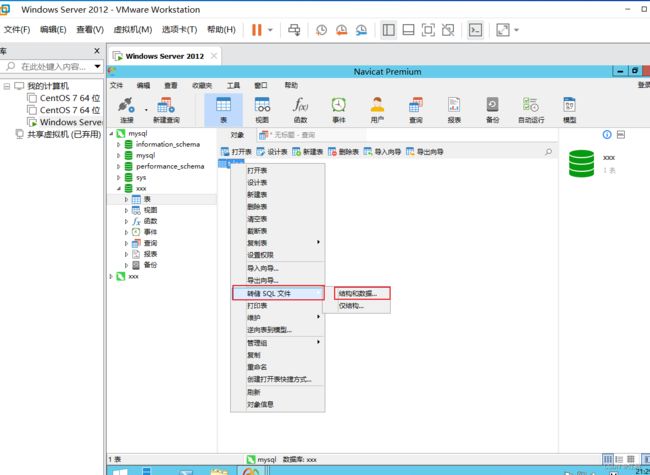Toggle the VMware library sidebar icon
Screen dimensions: 650x475
(x=388, y=30)
